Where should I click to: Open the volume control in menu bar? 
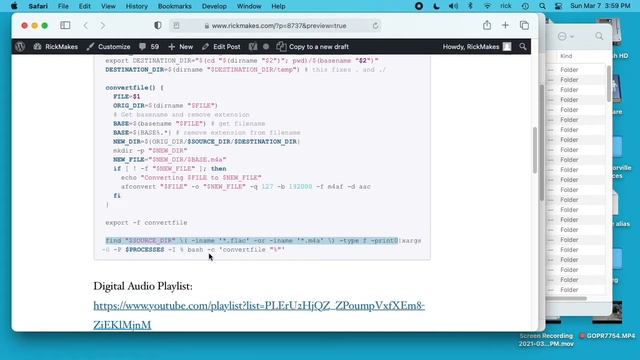pos(453,6)
